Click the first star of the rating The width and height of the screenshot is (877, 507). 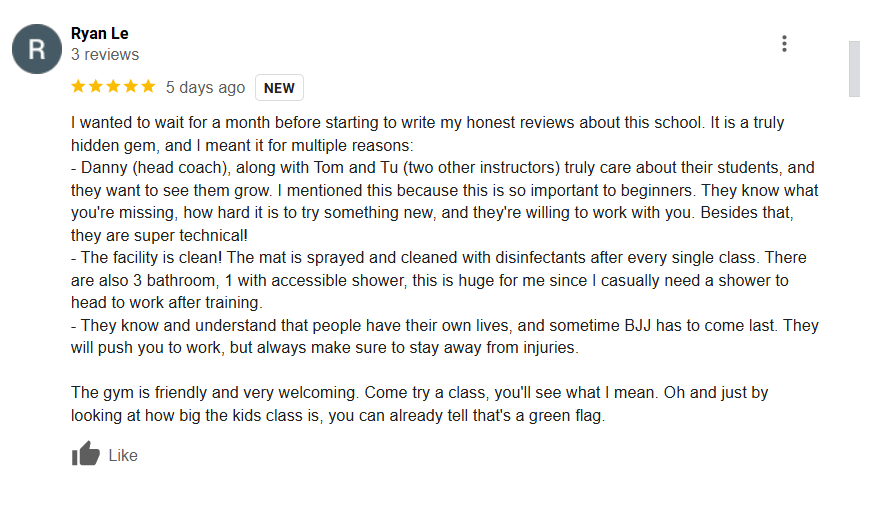point(79,87)
